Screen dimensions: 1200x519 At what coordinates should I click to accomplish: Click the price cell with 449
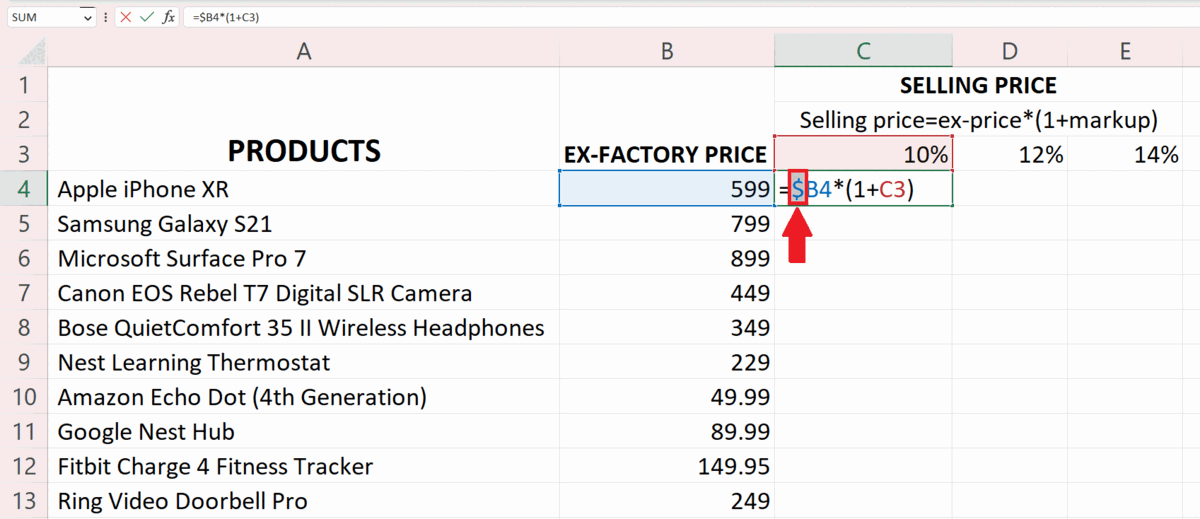[667, 292]
